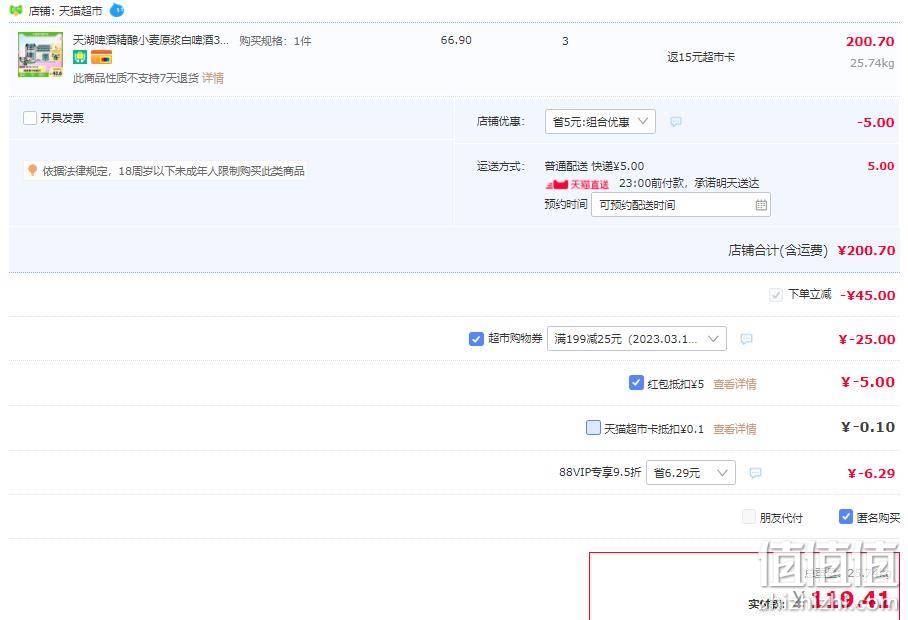Screen dimensions: 908x620
Task: Click the Tmall Supermarket store logo icon
Action: click(16, 10)
